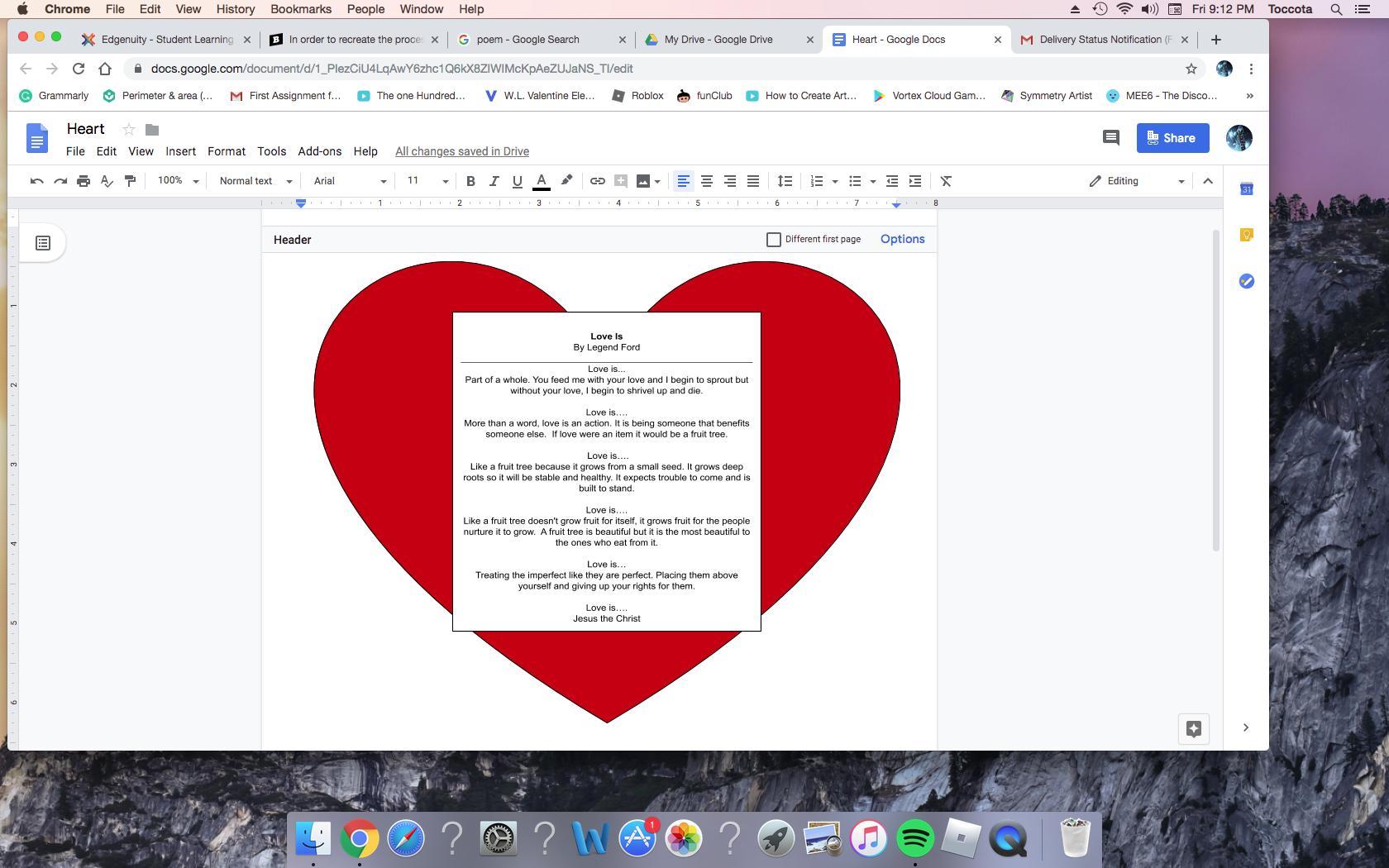
Task: Show the document outline panel
Action: click(x=43, y=243)
